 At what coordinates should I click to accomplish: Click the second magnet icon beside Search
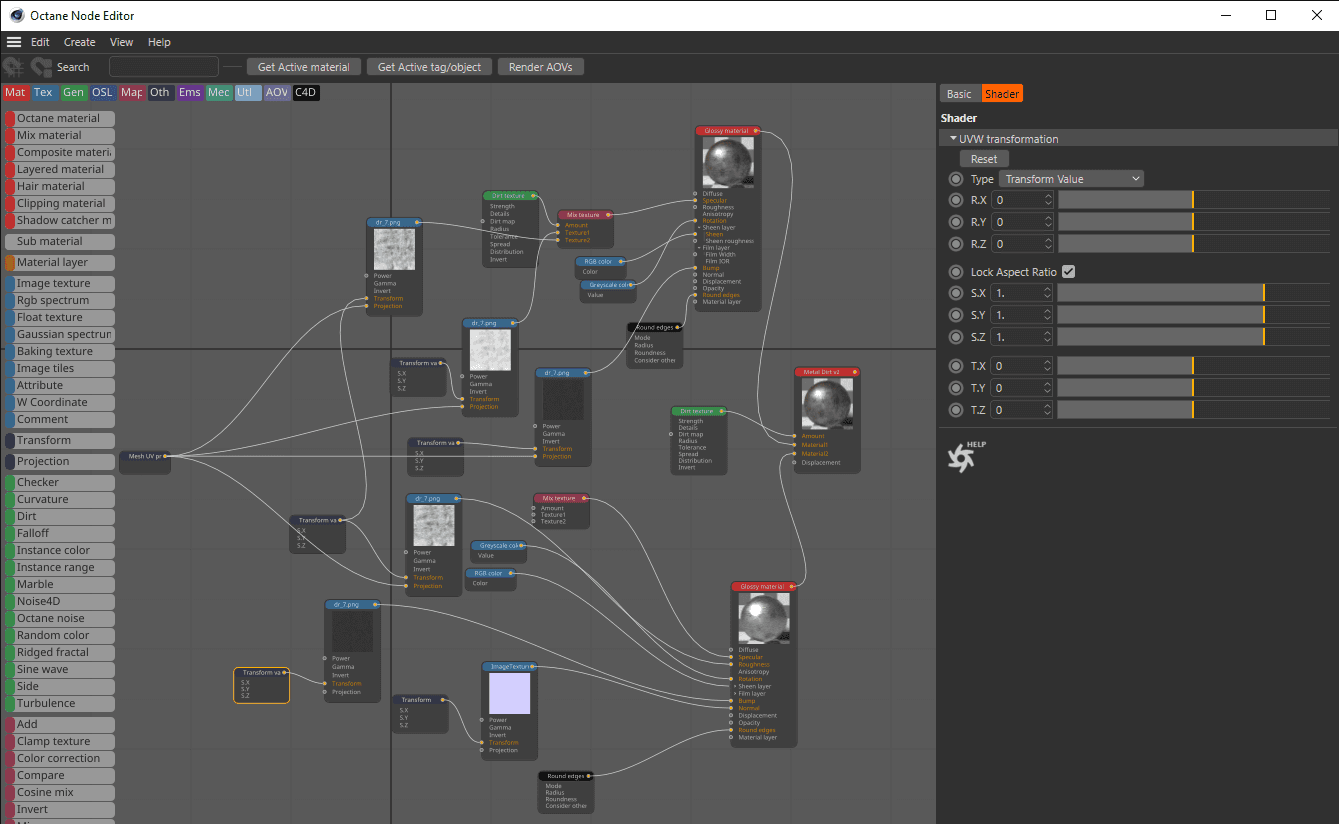[41, 67]
